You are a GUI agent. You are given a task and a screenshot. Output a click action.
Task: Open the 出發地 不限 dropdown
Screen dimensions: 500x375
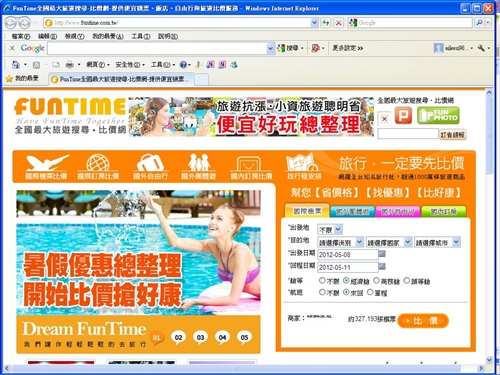pyautogui.click(x=330, y=229)
